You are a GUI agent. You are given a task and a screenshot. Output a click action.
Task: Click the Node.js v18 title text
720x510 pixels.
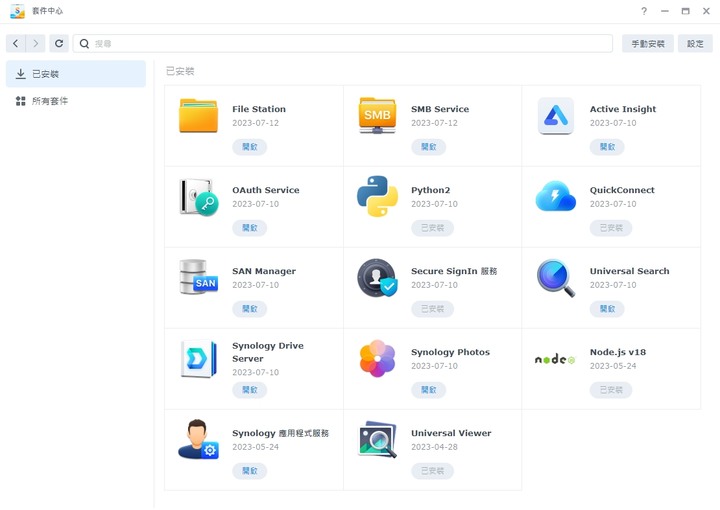pos(618,352)
